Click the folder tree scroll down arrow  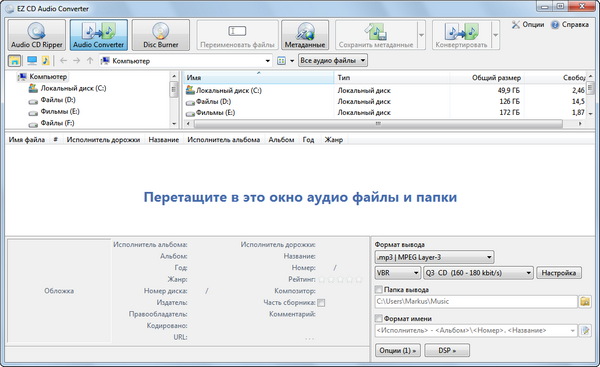tap(174, 124)
